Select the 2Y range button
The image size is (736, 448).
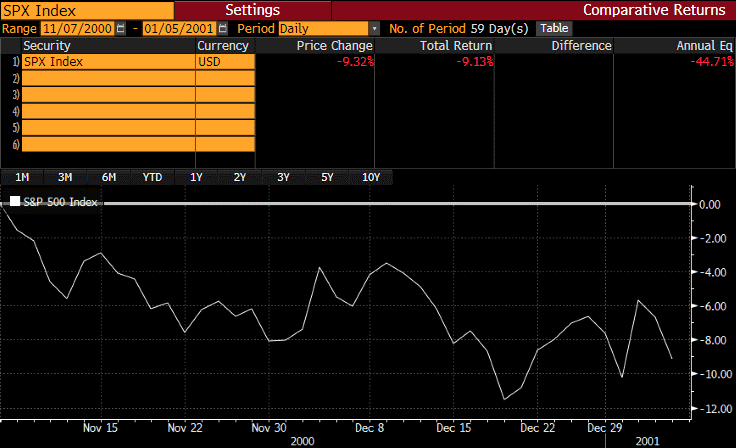[x=240, y=177]
